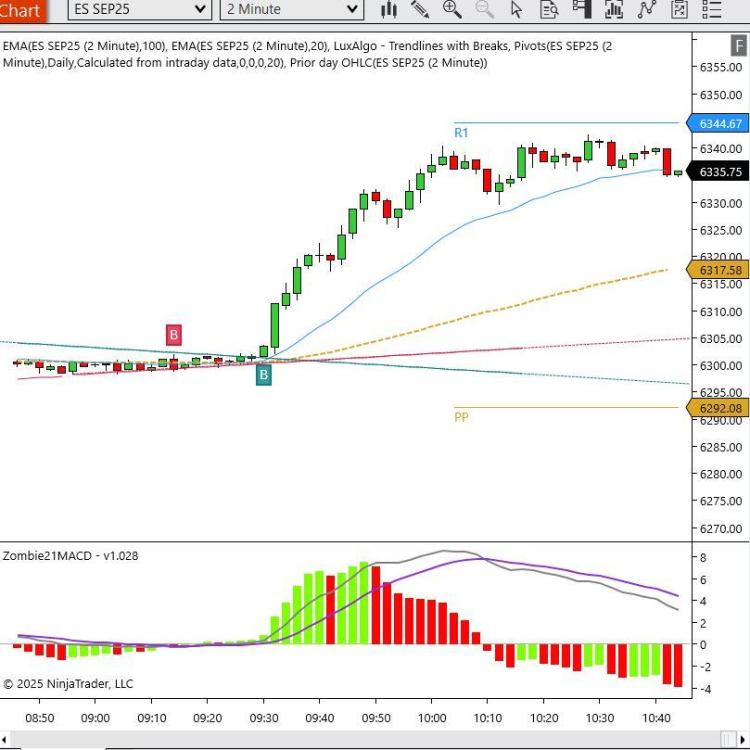Select the cursor pointer tool
750x750 pixels.
517,10
